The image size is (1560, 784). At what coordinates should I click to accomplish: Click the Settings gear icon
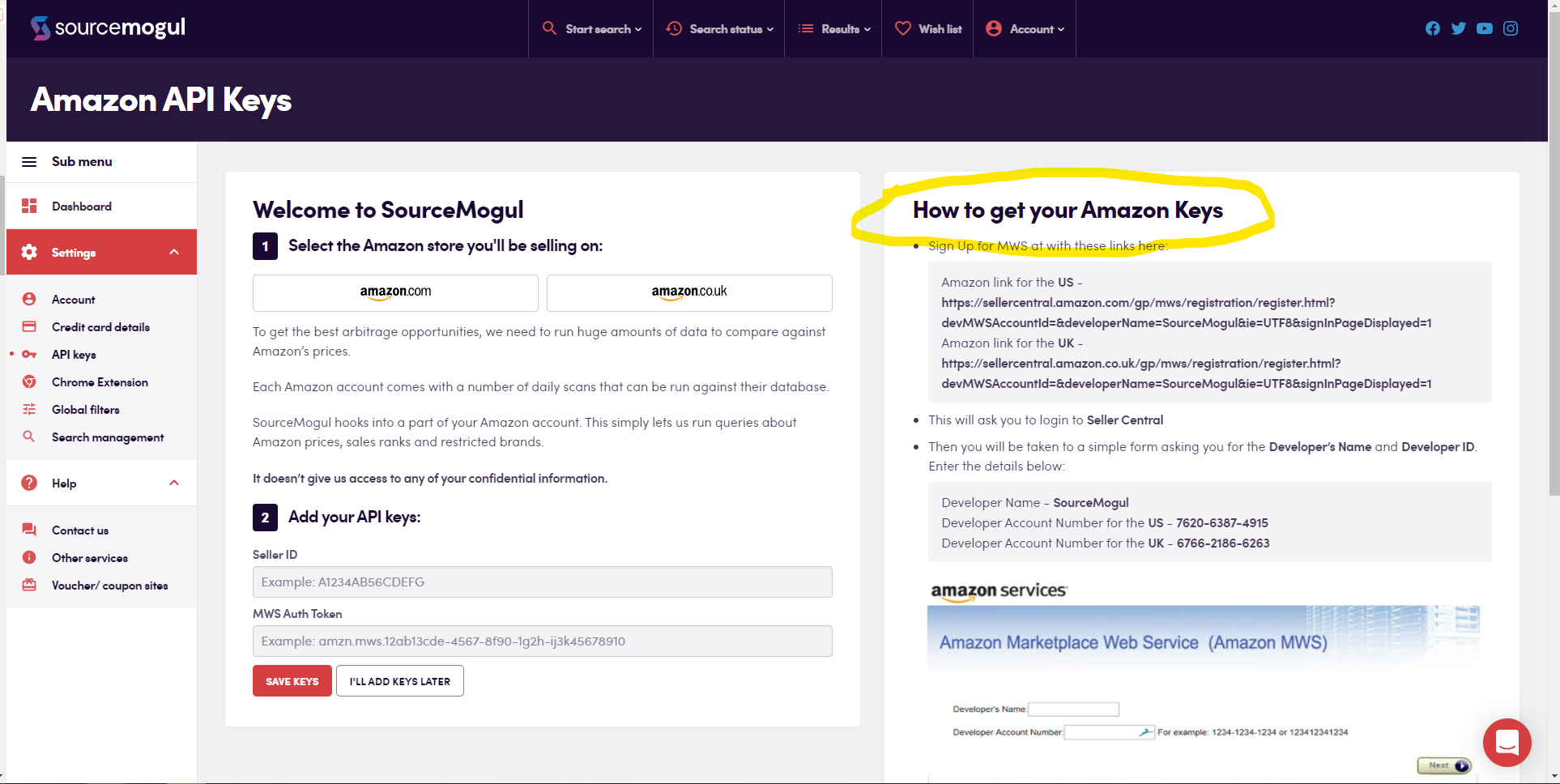pos(29,252)
